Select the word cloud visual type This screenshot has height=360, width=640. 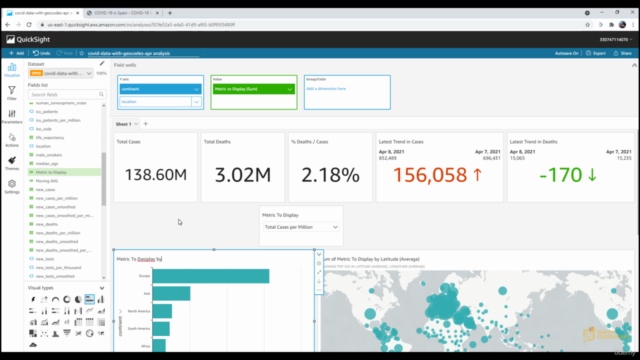point(33,345)
